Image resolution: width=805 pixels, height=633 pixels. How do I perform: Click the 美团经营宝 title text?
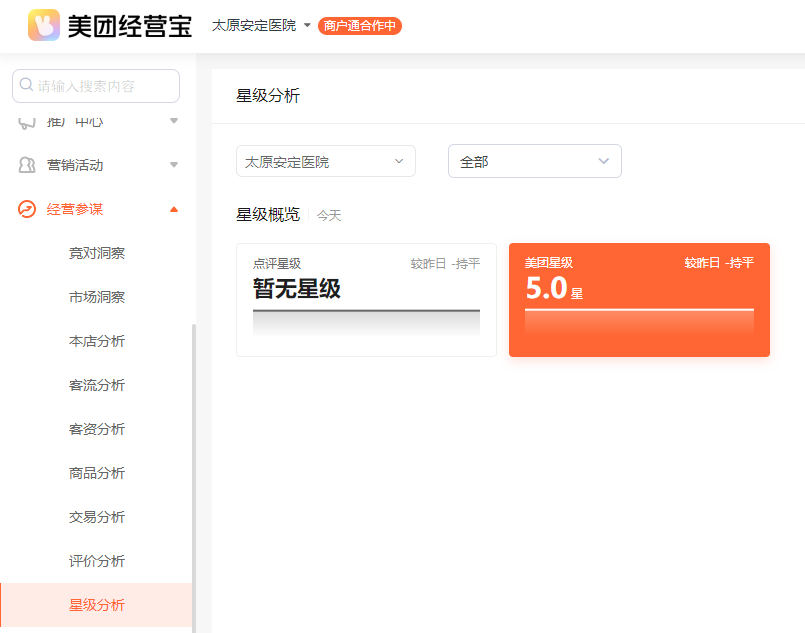coord(129,26)
